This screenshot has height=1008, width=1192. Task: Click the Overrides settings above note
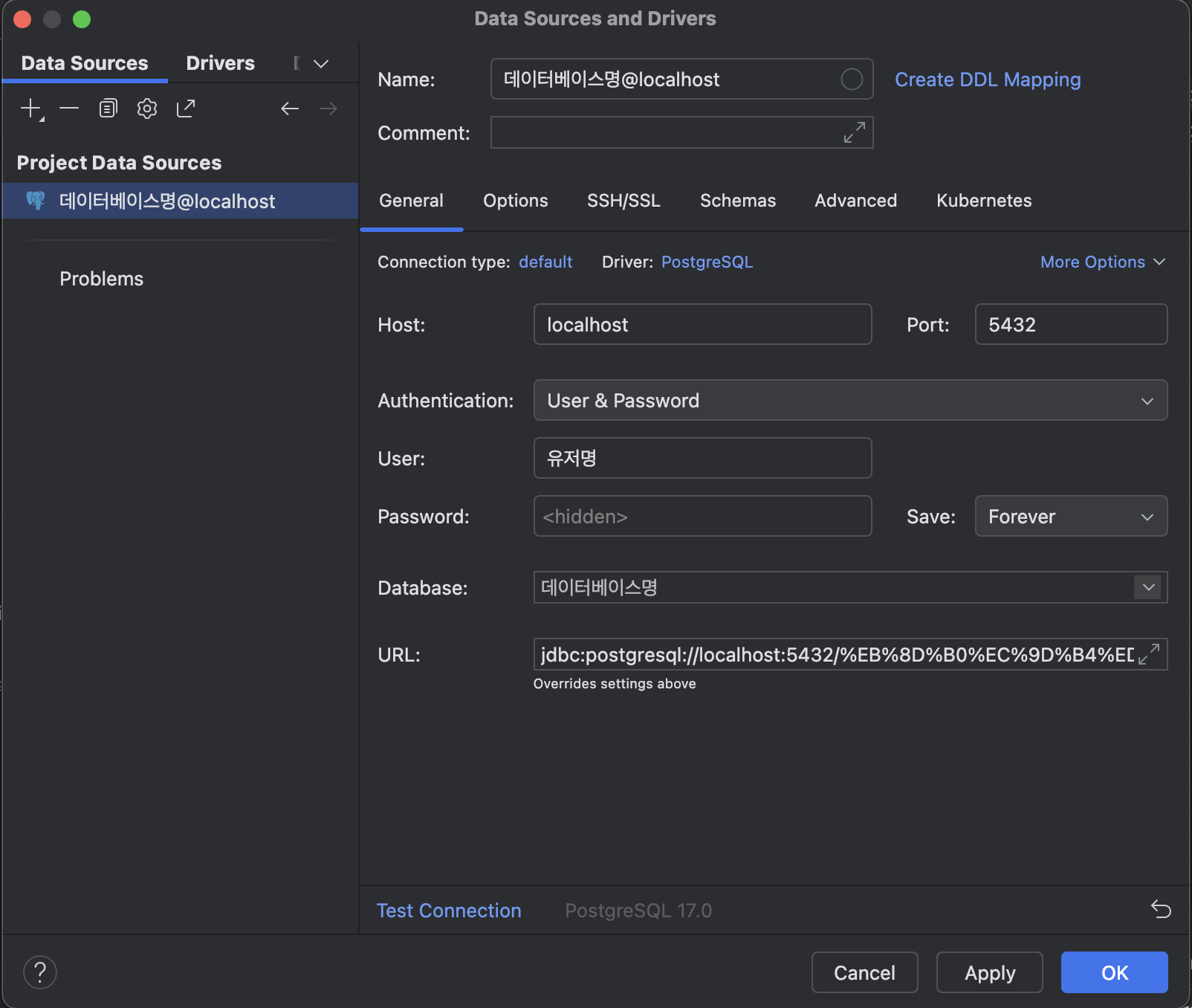point(615,684)
